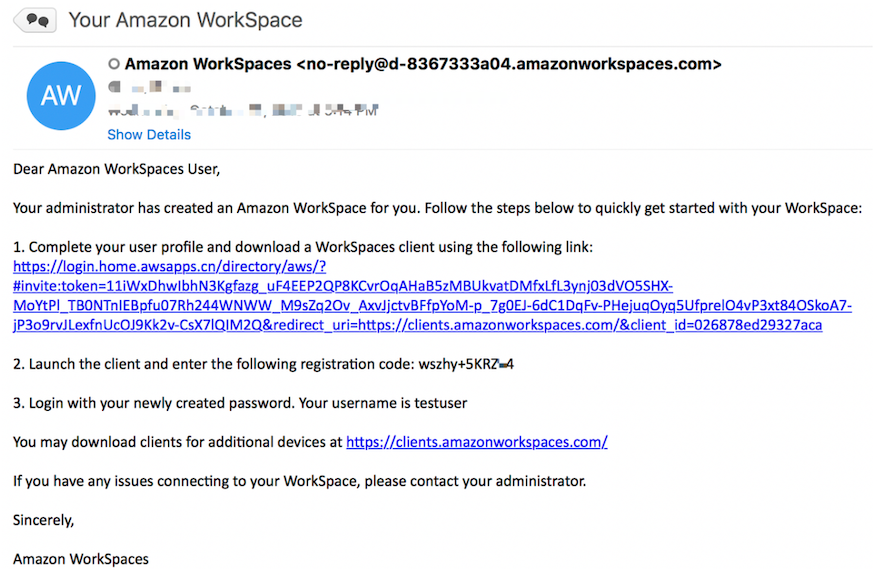The image size is (880, 576).
Task: Click the contact your administrator sentence
Action: pos(299,481)
